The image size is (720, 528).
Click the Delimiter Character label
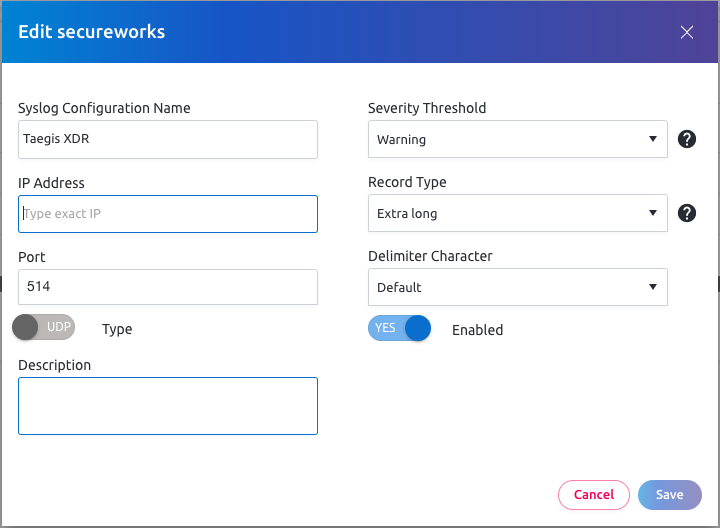[430, 256]
